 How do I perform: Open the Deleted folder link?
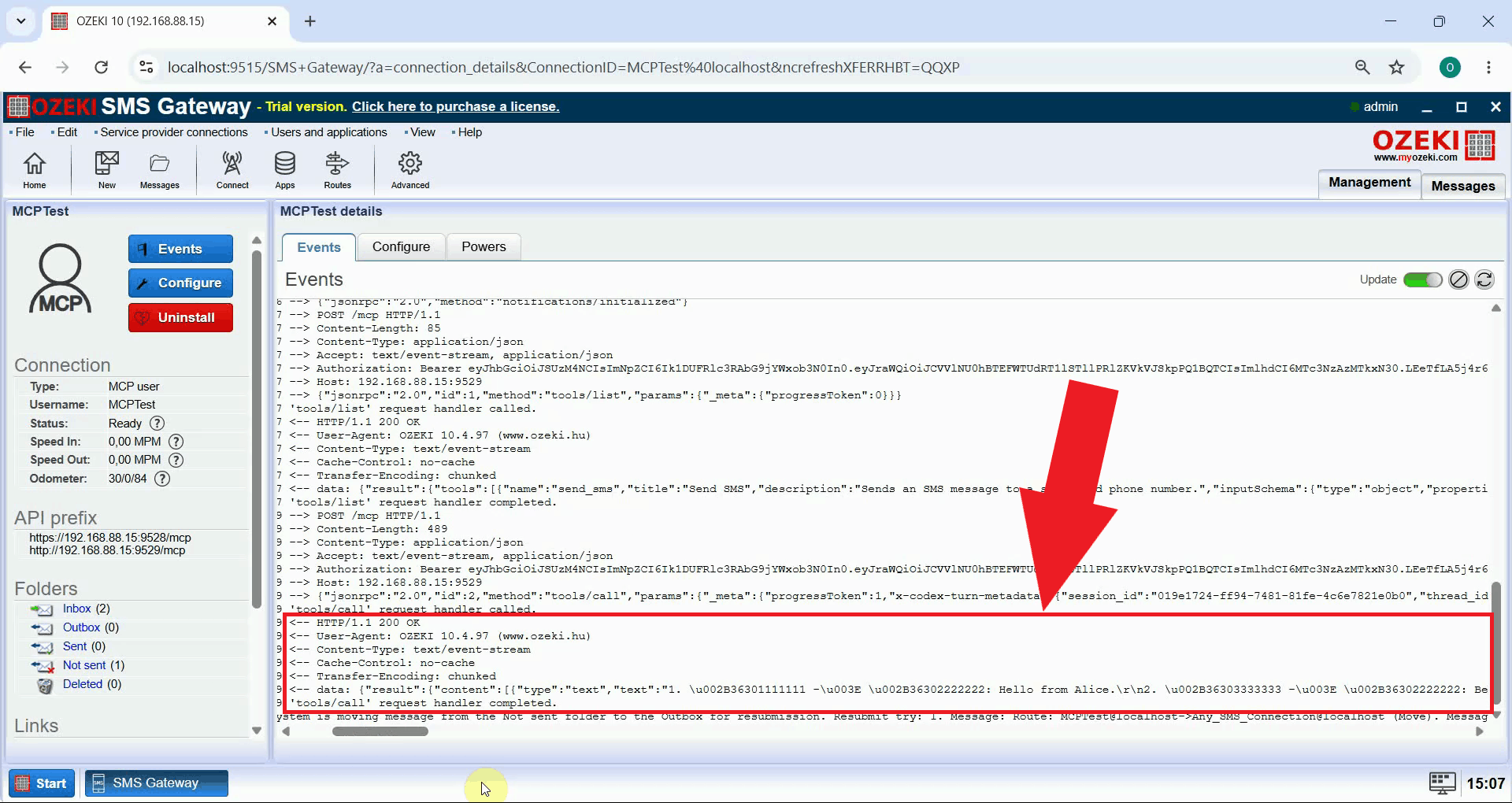pos(83,684)
